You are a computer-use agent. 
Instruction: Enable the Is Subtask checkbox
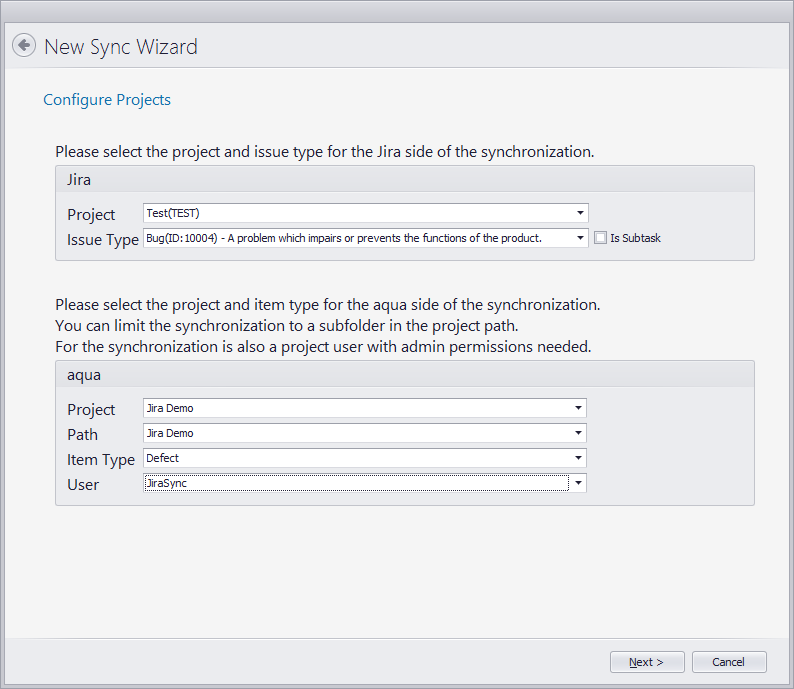coord(600,238)
